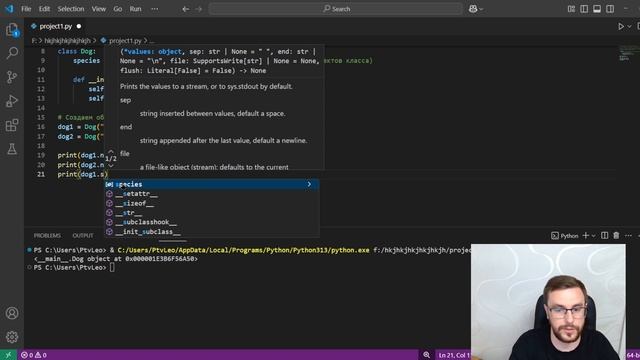Open the Go menu

click(118, 9)
